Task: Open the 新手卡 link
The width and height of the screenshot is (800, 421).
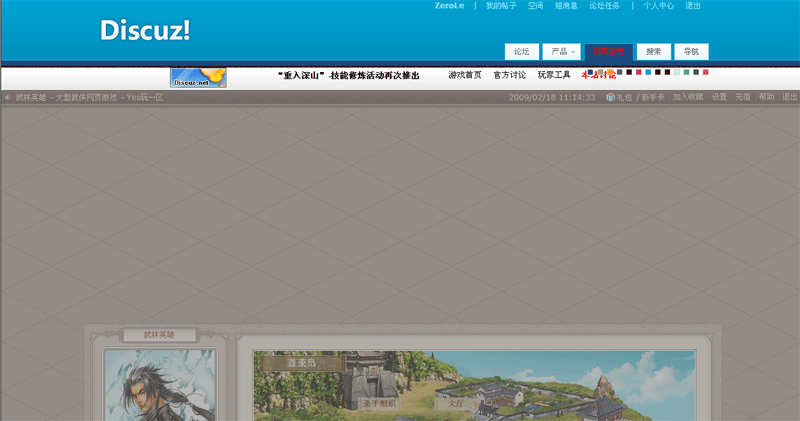Action: (653, 97)
